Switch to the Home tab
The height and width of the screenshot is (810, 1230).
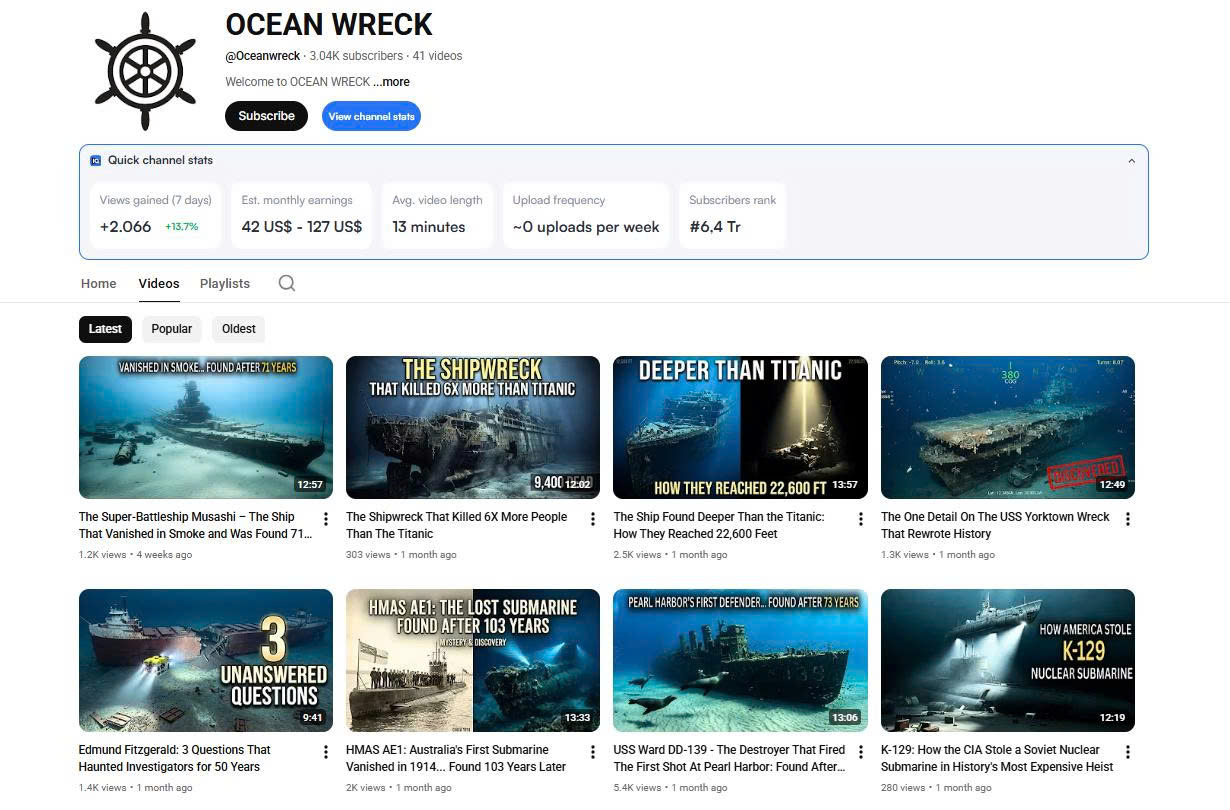[99, 284]
